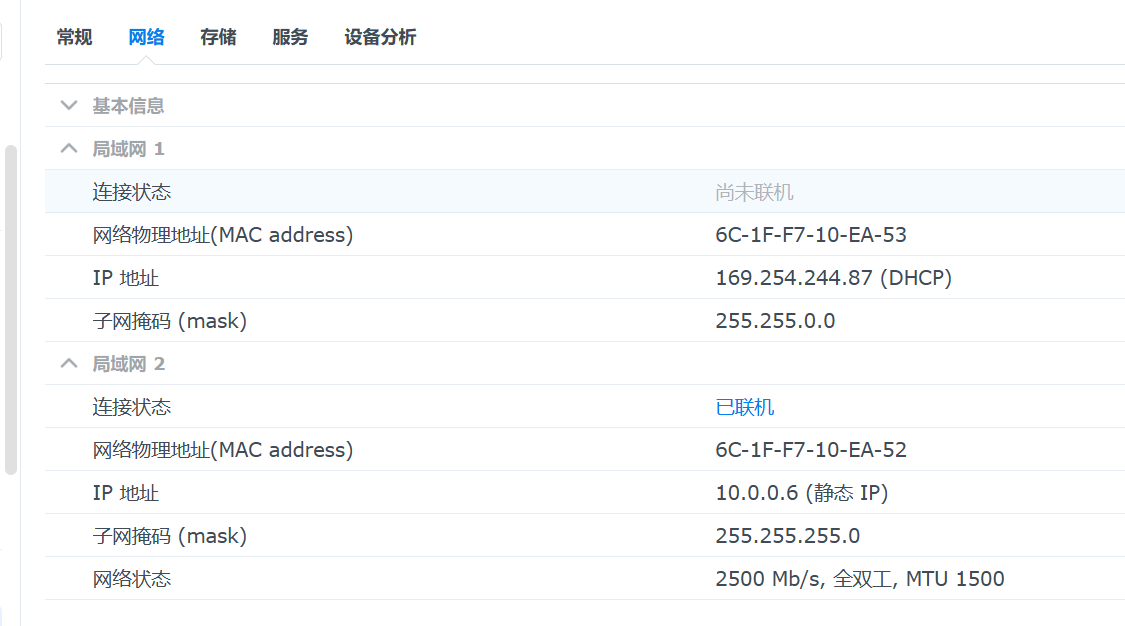Click the 已联机 status link
Screen dimensions: 1125x626
745,407
